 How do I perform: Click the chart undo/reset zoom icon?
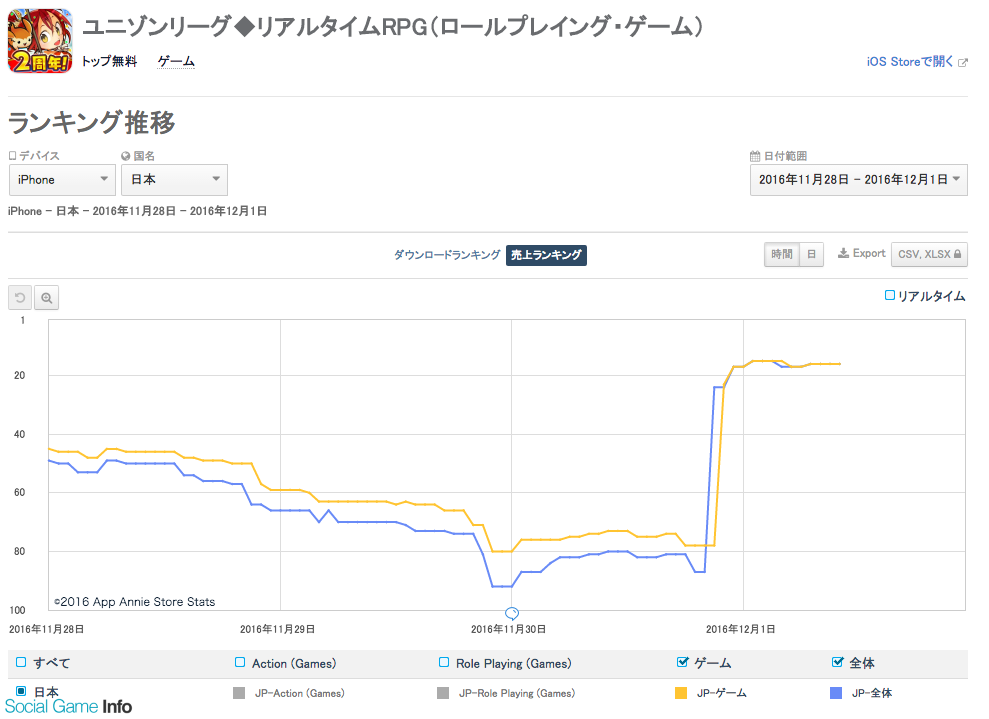[x=20, y=298]
